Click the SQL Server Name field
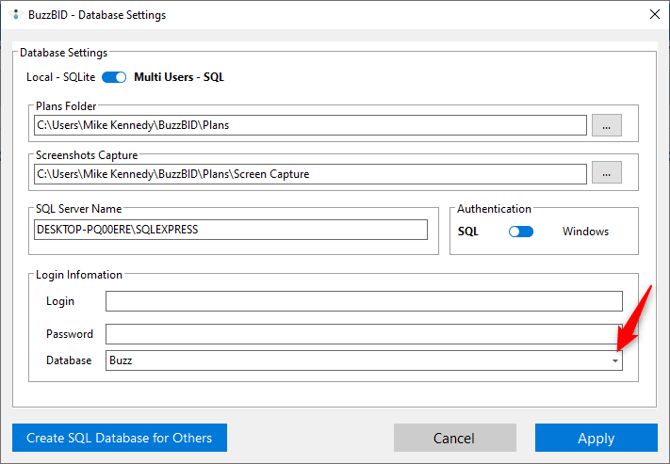This screenshot has width=670, height=464. 230,230
